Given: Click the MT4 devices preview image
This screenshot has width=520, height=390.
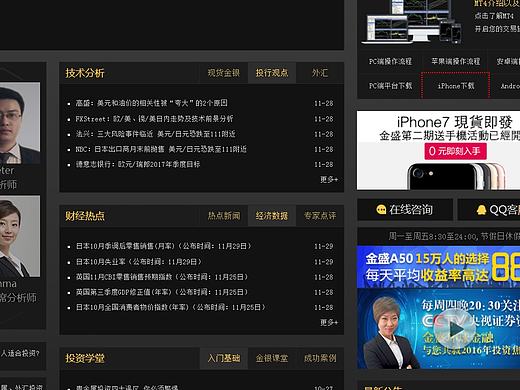Looking at the screenshot, I should [413, 22].
